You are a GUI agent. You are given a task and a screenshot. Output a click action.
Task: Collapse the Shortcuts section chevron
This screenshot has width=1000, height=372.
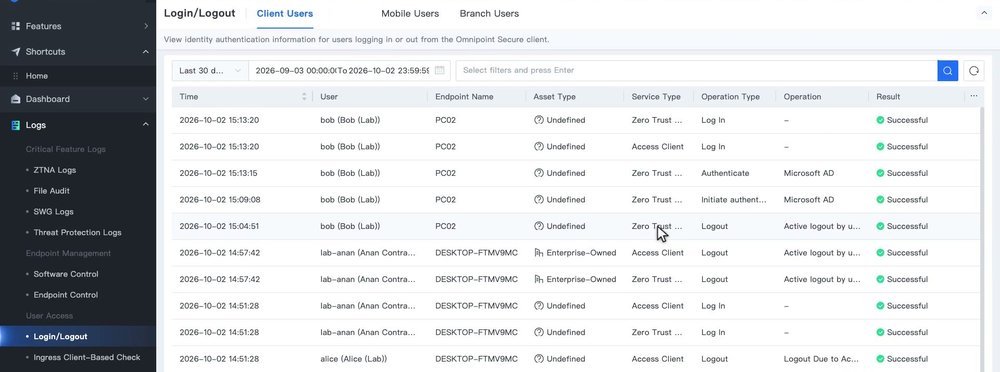point(145,52)
